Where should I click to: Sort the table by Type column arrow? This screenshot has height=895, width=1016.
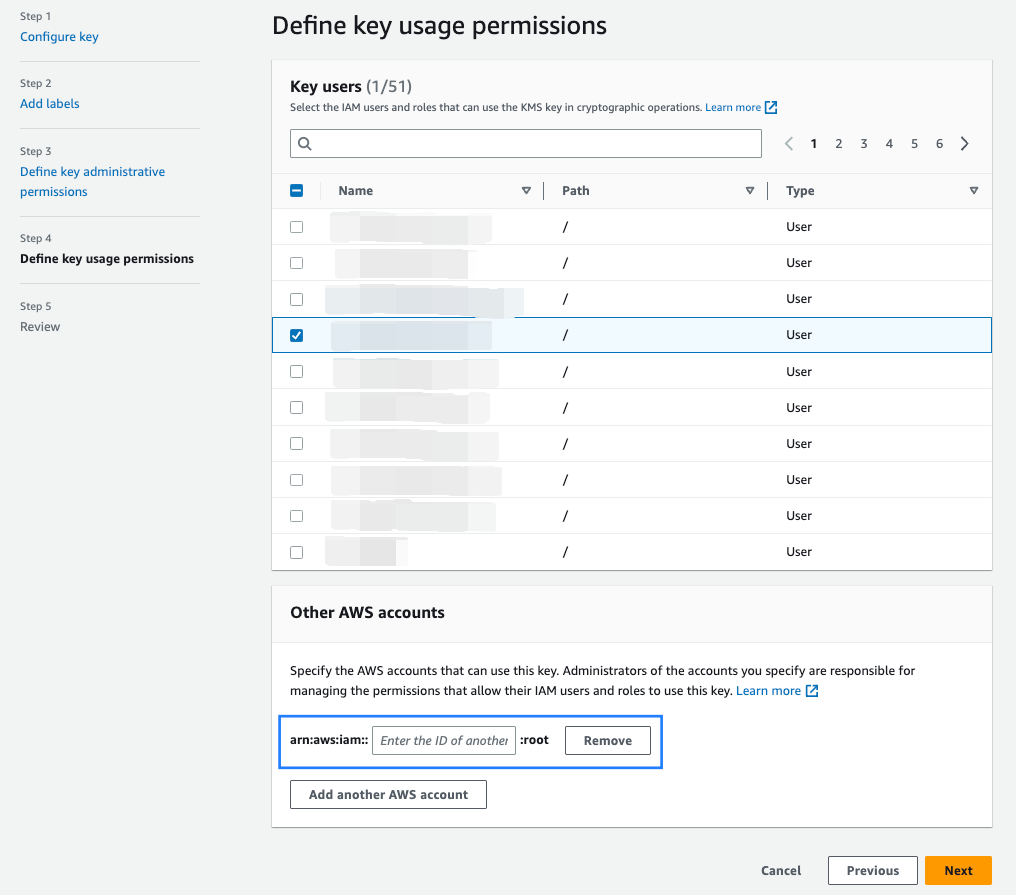tap(973, 191)
